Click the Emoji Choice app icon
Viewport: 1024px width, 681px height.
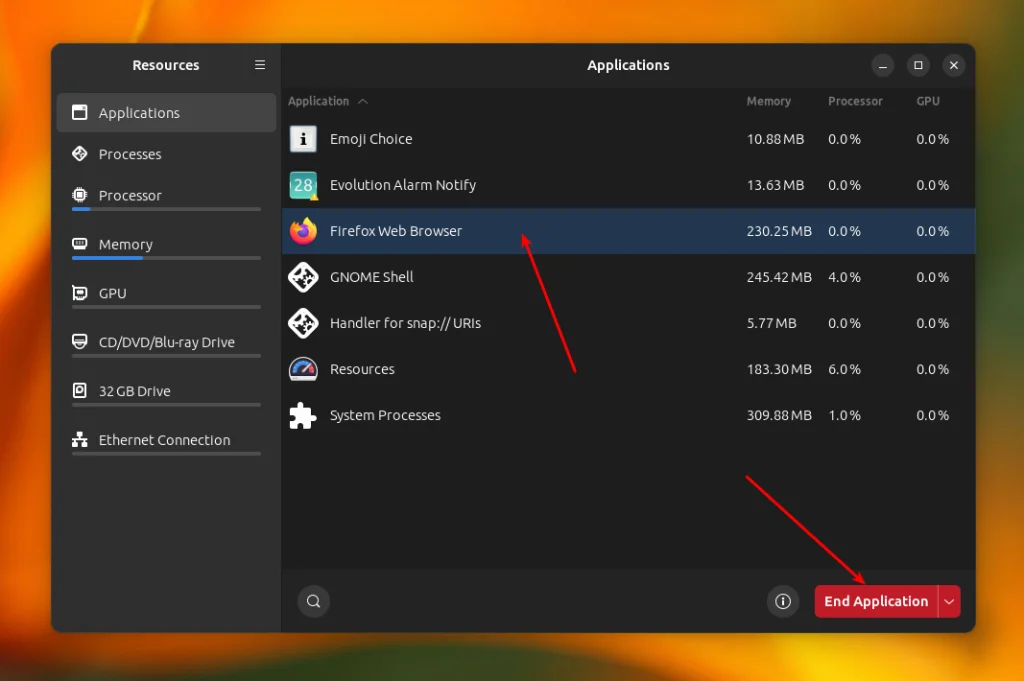303,139
